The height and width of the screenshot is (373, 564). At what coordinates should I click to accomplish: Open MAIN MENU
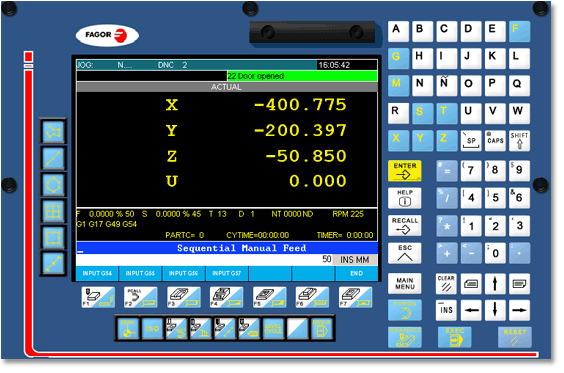point(405,283)
